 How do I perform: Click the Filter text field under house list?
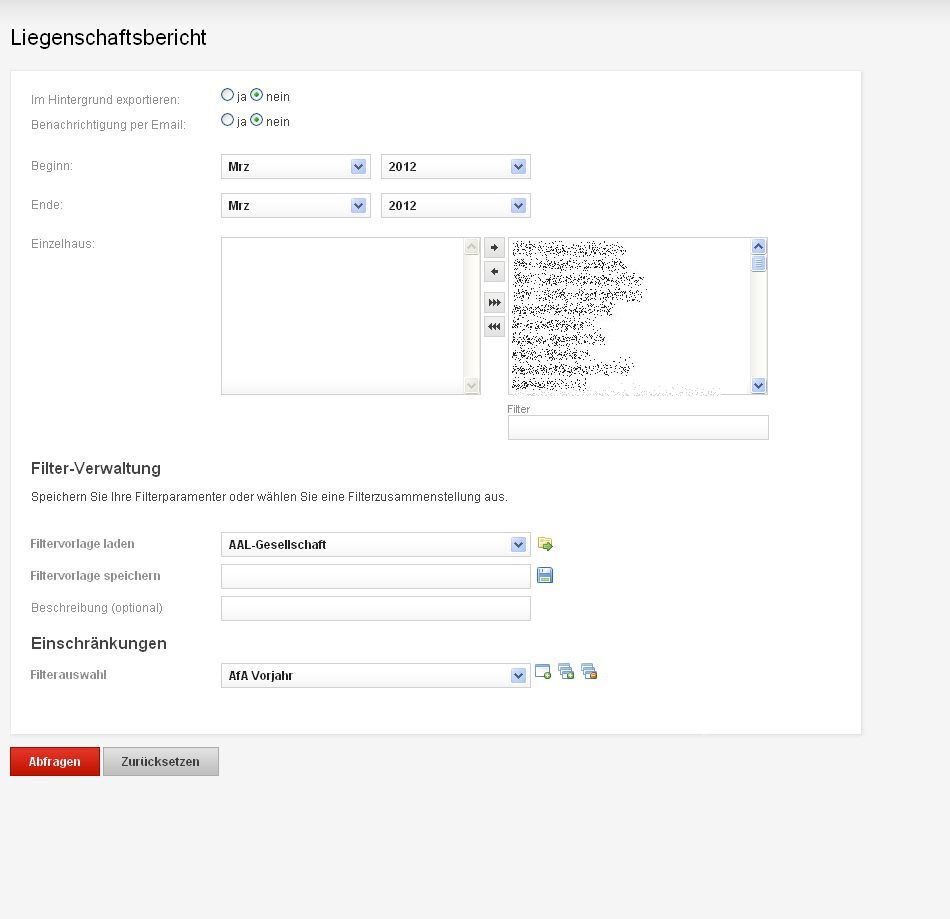(638, 428)
